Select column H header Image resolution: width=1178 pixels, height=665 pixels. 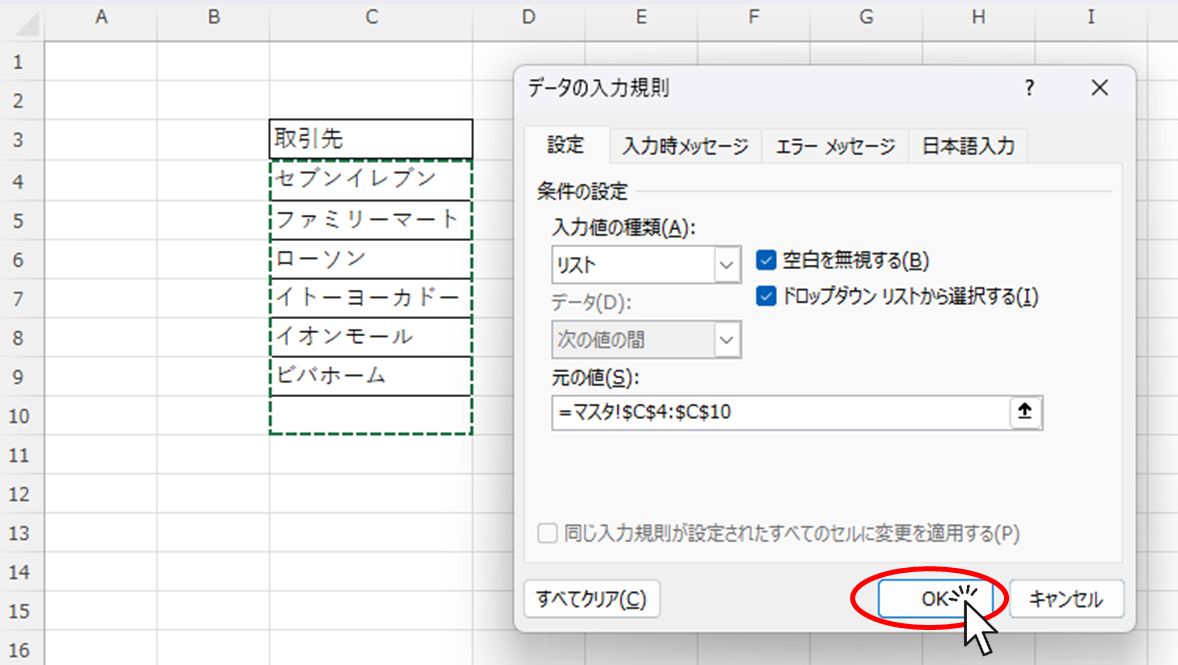tap(978, 18)
